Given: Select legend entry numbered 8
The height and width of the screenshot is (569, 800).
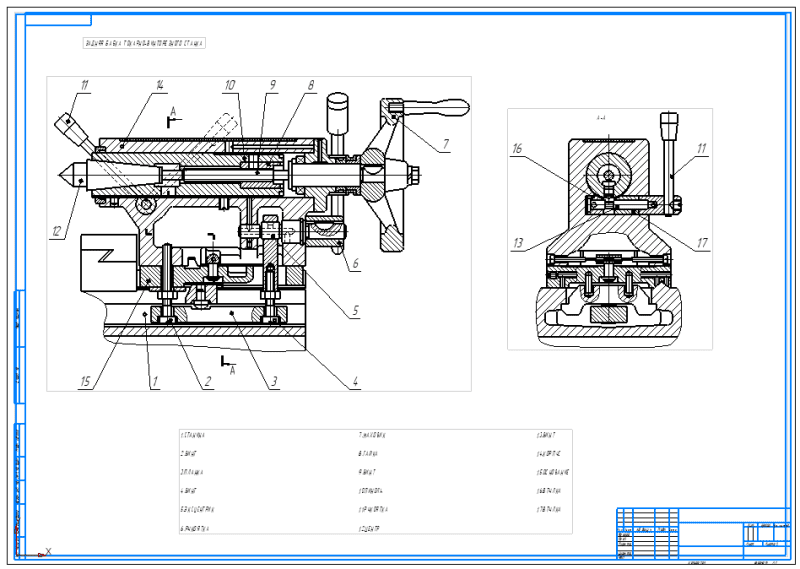Looking at the screenshot, I should 368,454.
